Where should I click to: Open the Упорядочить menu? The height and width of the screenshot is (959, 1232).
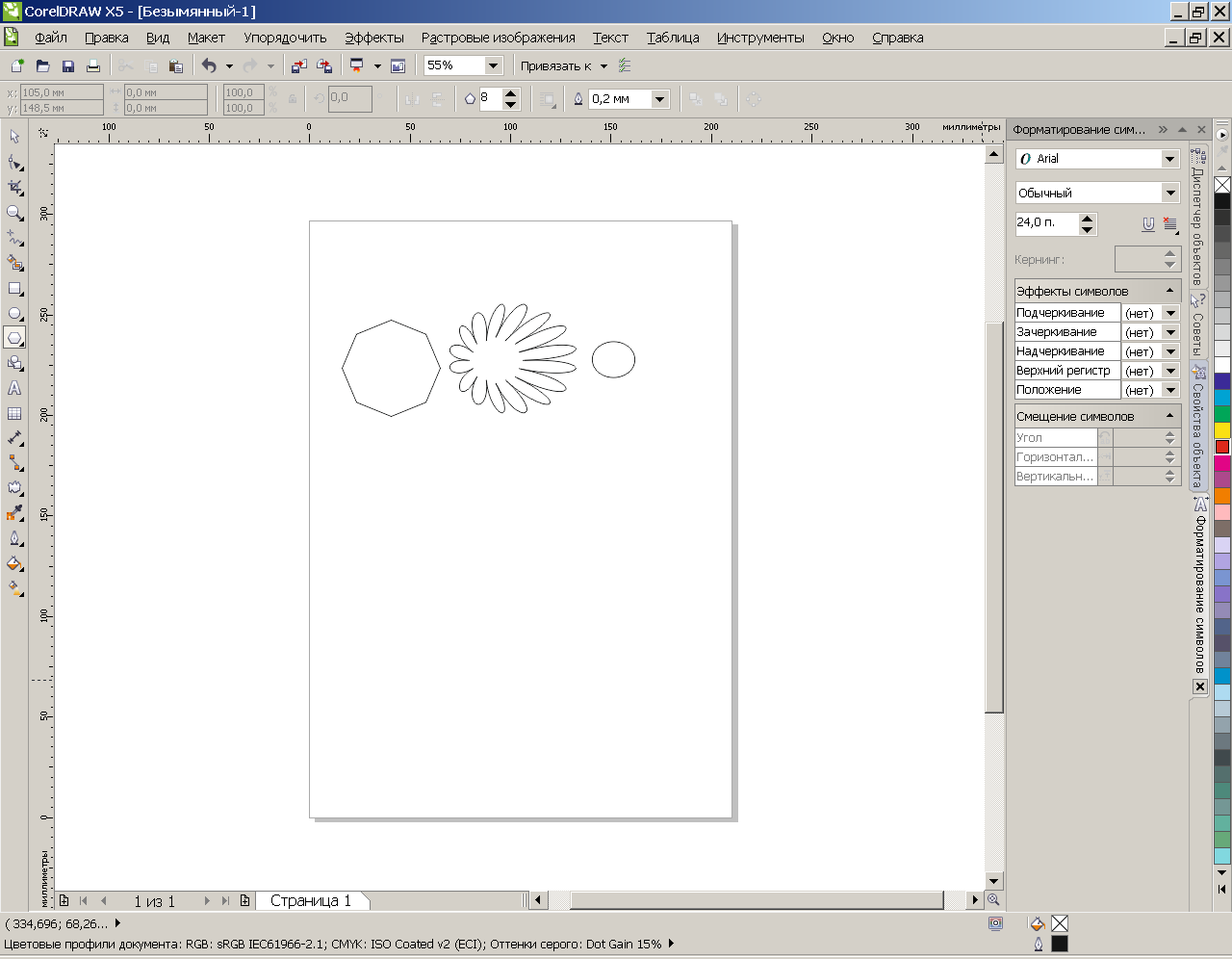click(x=285, y=38)
